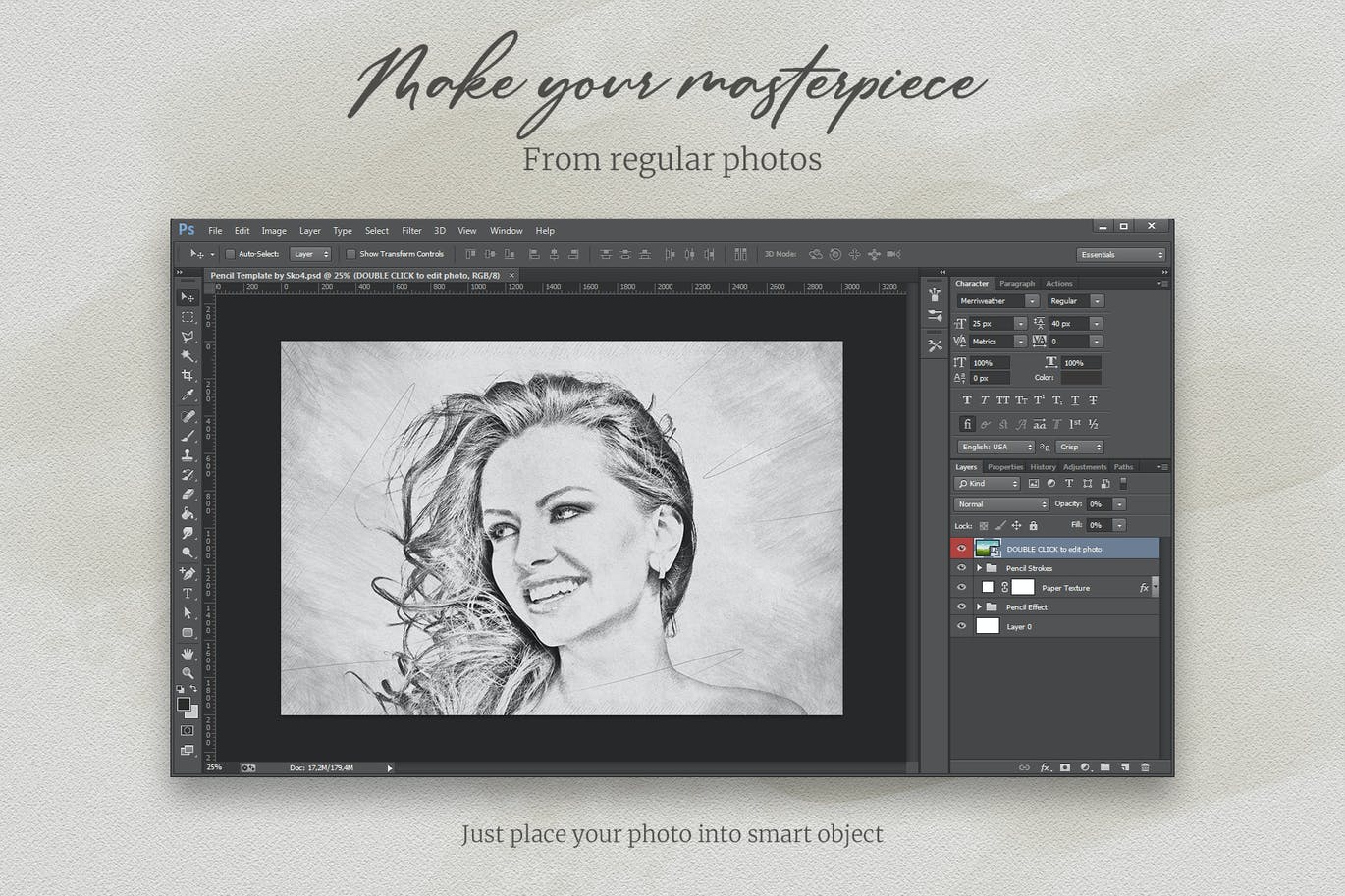Switch to the Paragraph tab
The image size is (1345, 896).
coord(1017,284)
